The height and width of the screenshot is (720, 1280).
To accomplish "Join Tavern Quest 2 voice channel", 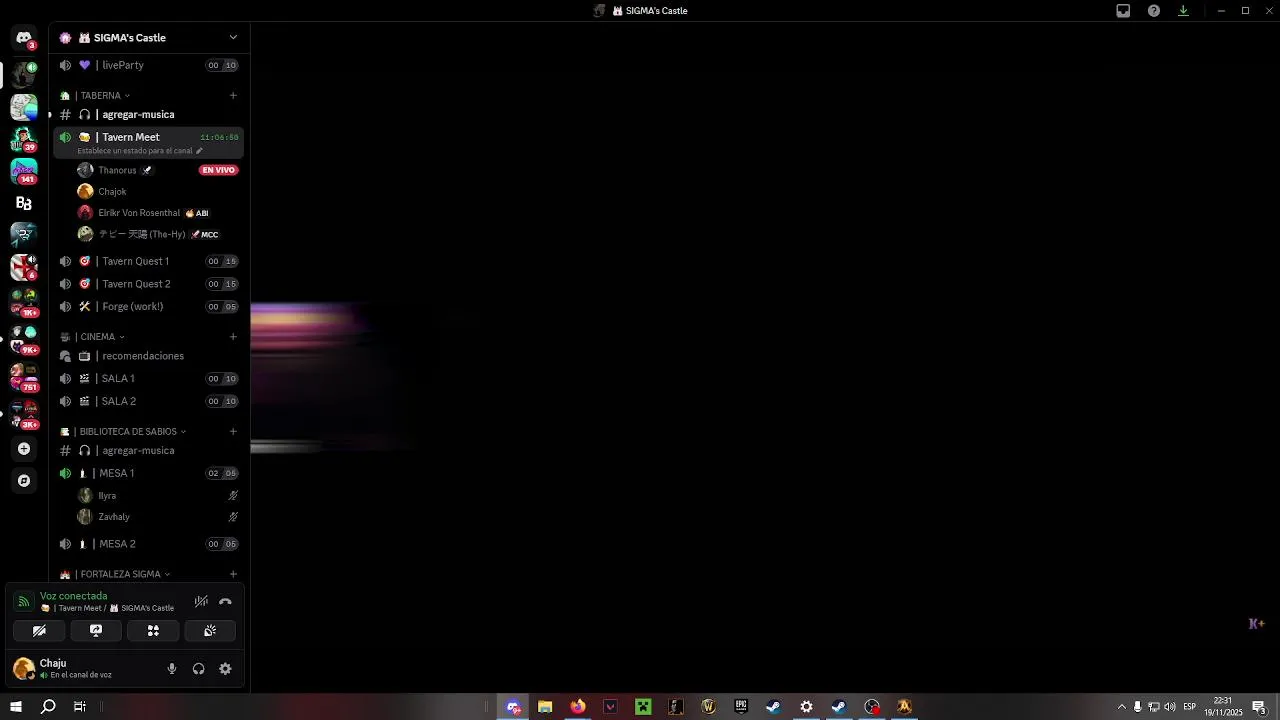I will 148,284.
